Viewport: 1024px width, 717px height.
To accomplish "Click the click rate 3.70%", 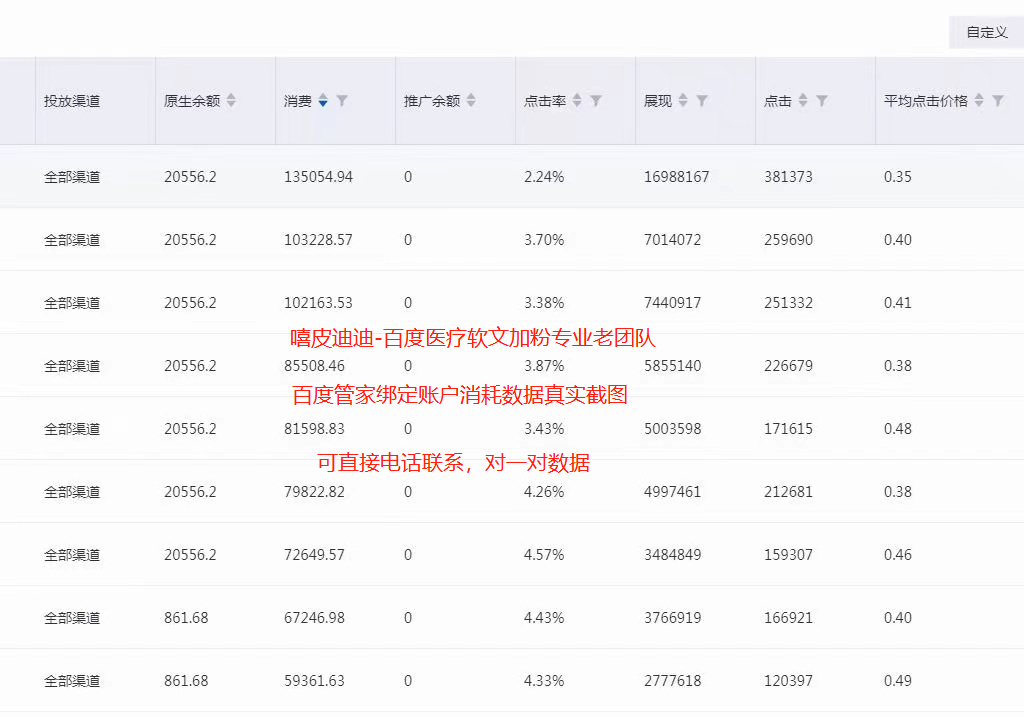I will coord(544,240).
